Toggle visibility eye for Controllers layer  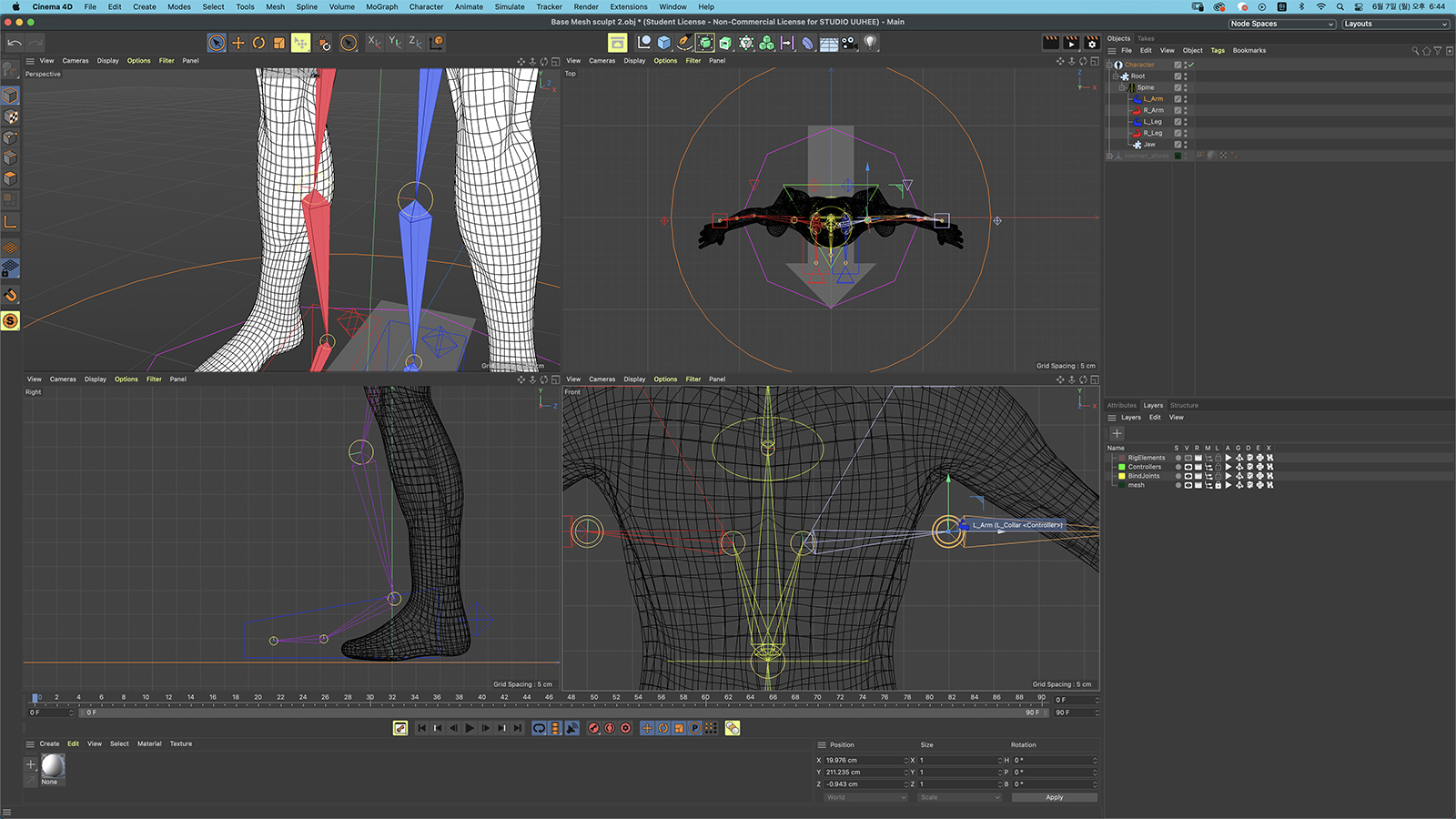(1188, 467)
